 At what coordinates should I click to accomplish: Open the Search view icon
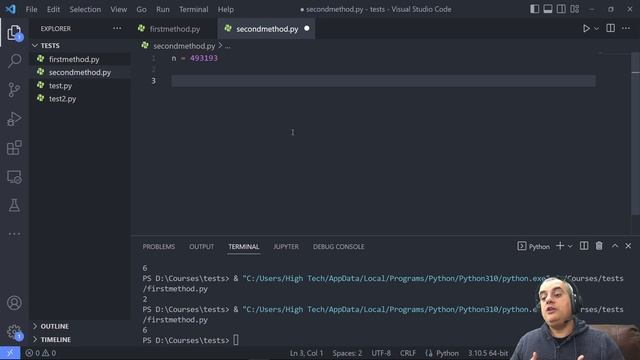[x=14, y=61]
